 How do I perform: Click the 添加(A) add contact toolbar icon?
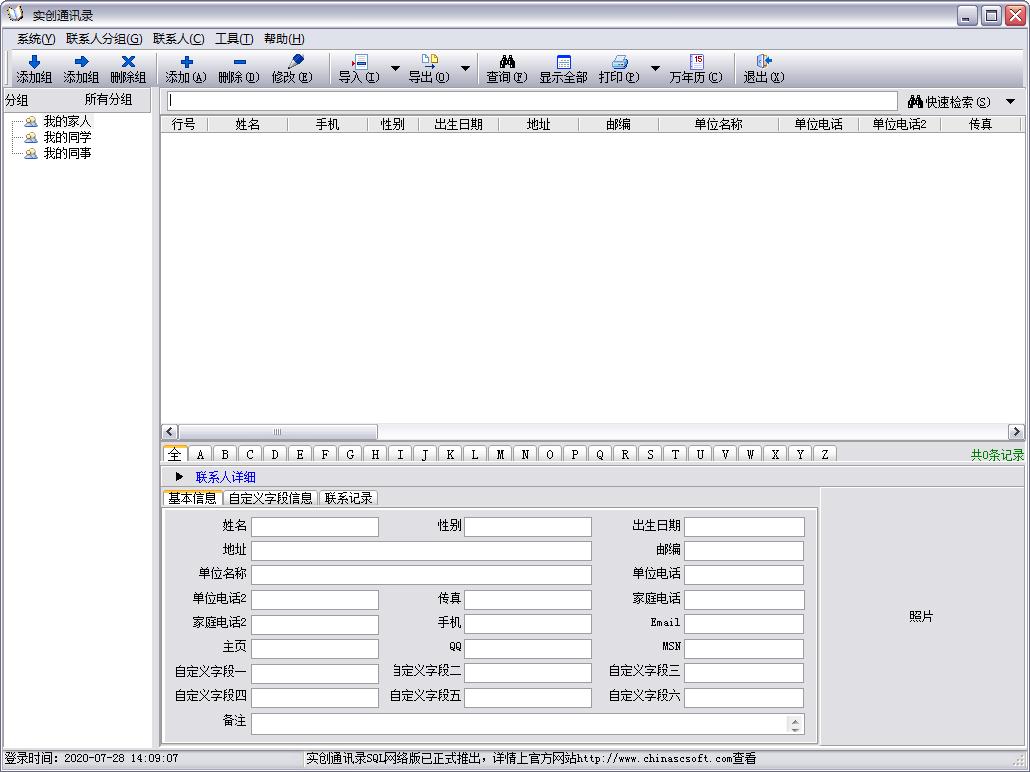coord(186,63)
